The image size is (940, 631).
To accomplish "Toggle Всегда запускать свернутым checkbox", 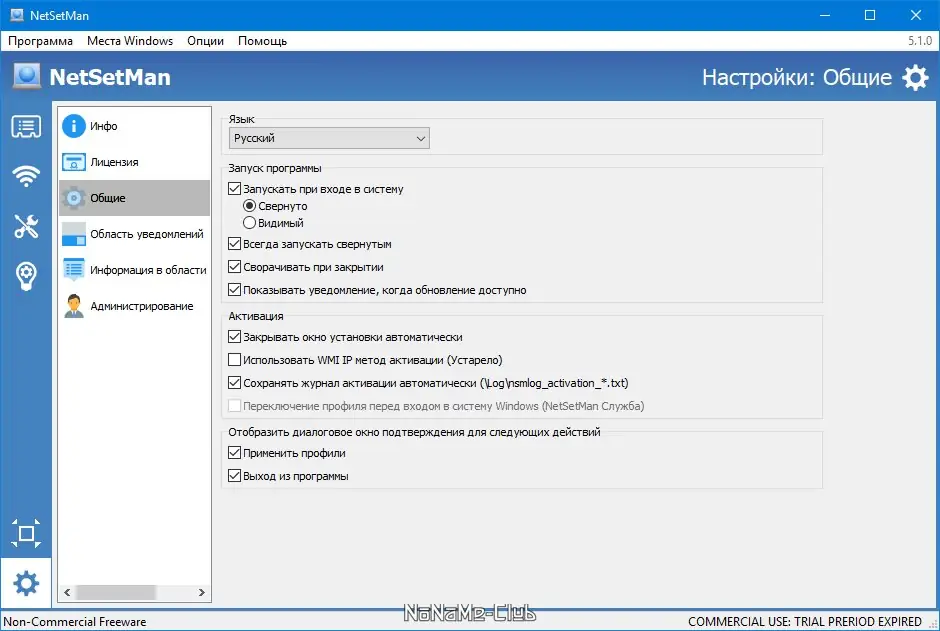I will point(234,244).
